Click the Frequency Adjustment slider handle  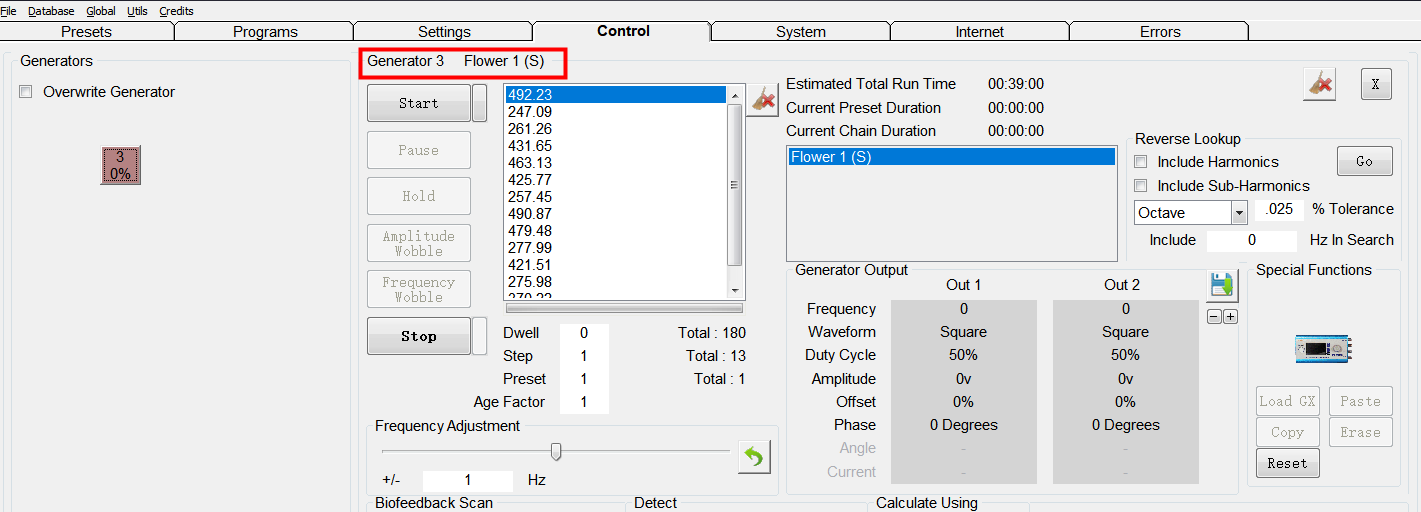tap(556, 452)
